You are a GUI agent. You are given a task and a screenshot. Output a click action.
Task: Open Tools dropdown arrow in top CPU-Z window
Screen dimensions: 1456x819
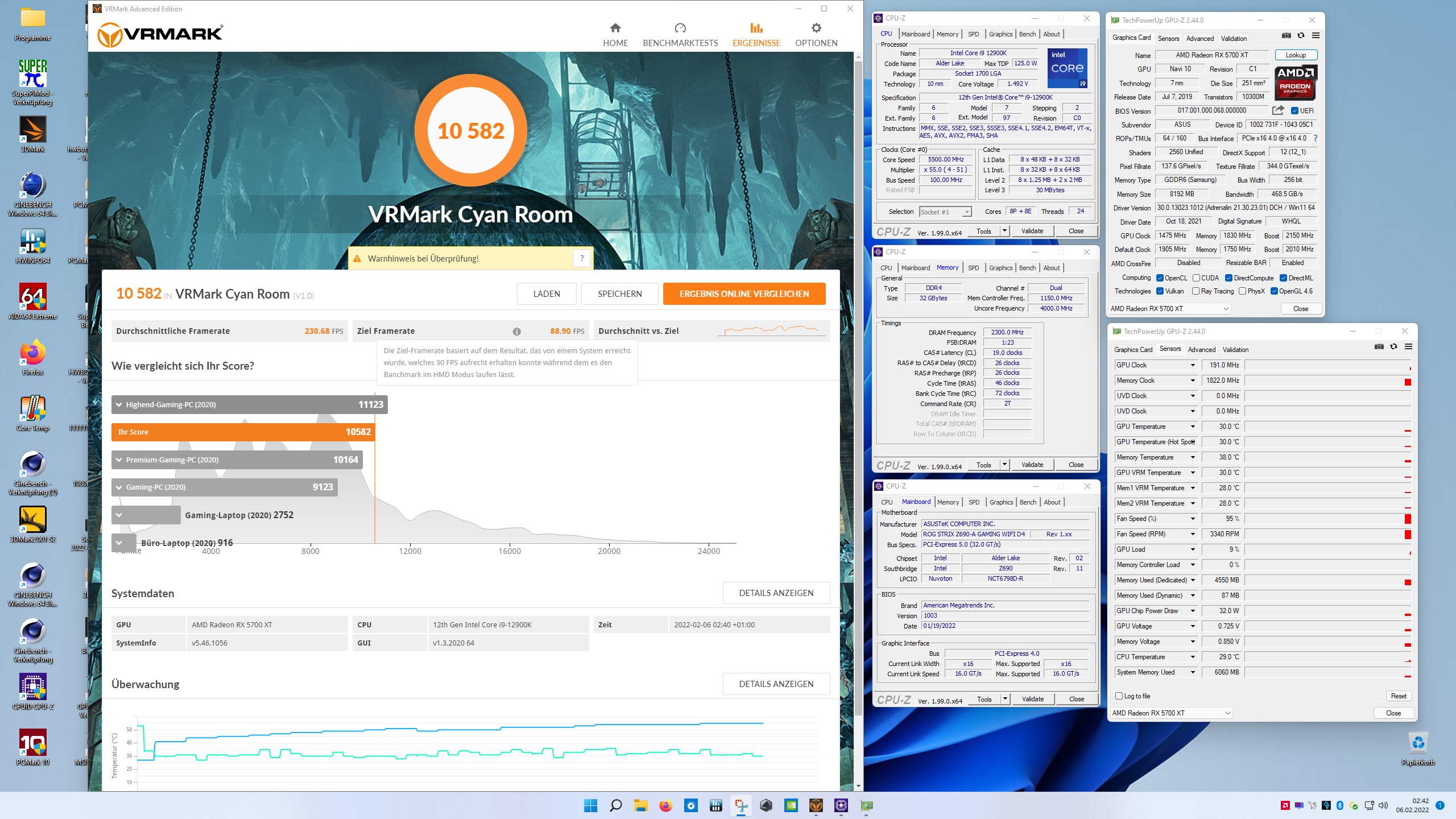1004,231
